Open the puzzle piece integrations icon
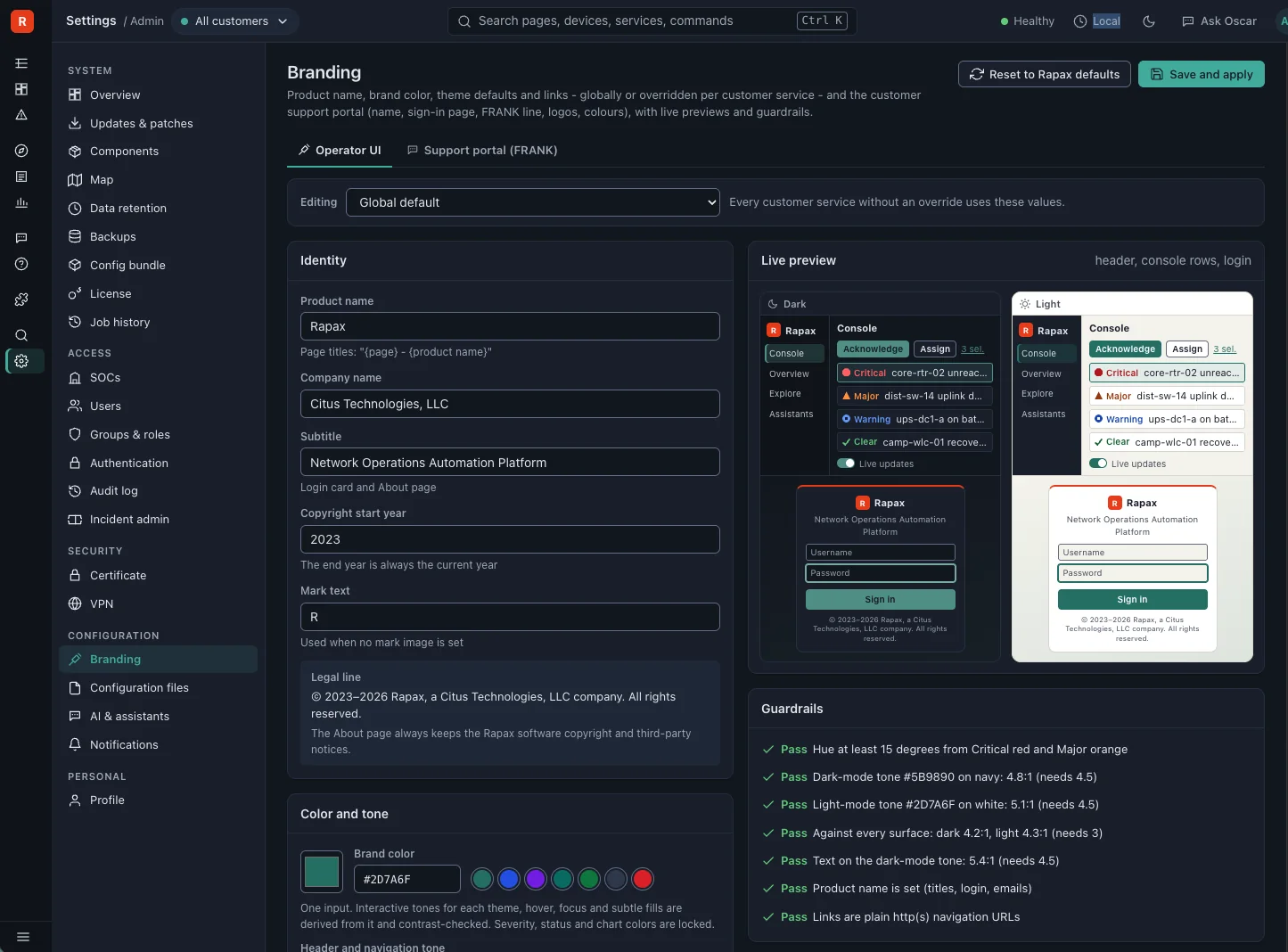This screenshot has width=1288, height=952. [21, 300]
